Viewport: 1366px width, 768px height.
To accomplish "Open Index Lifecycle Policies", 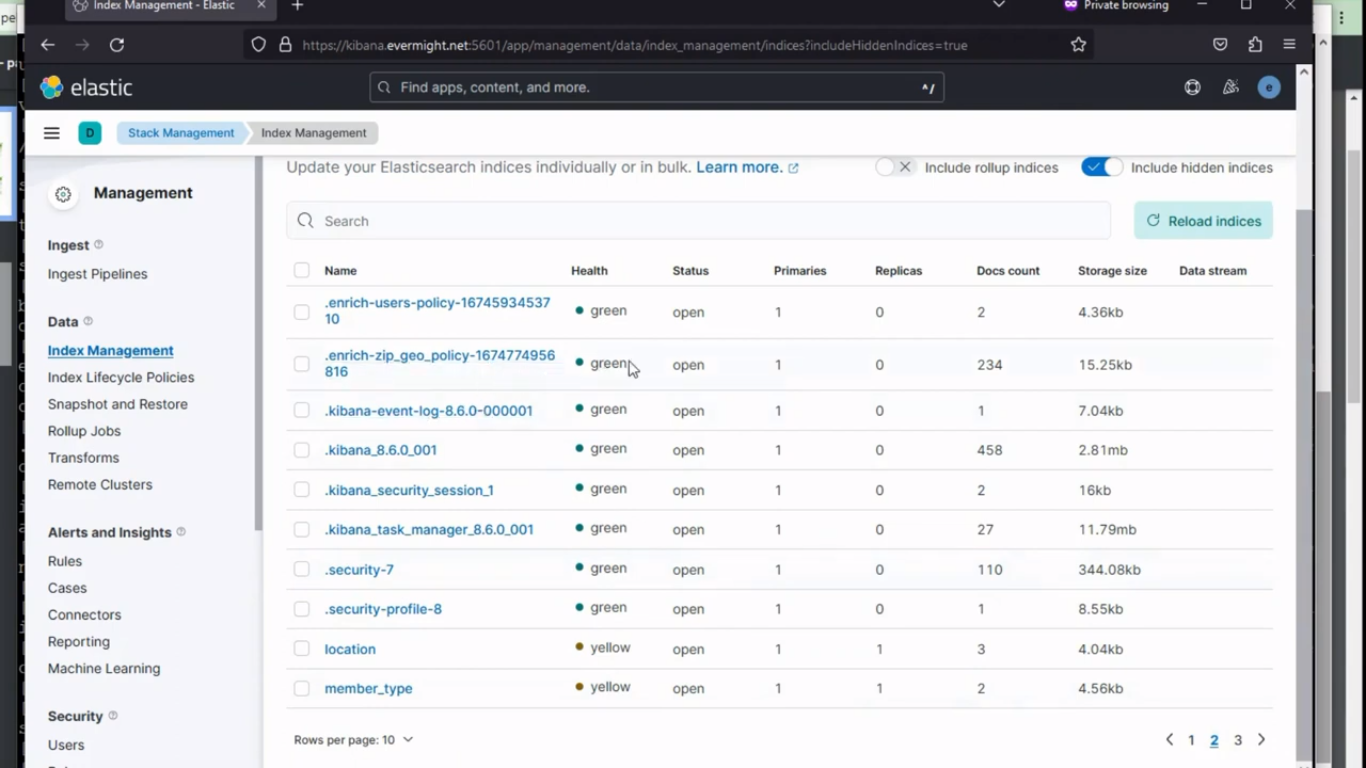I will click(121, 377).
